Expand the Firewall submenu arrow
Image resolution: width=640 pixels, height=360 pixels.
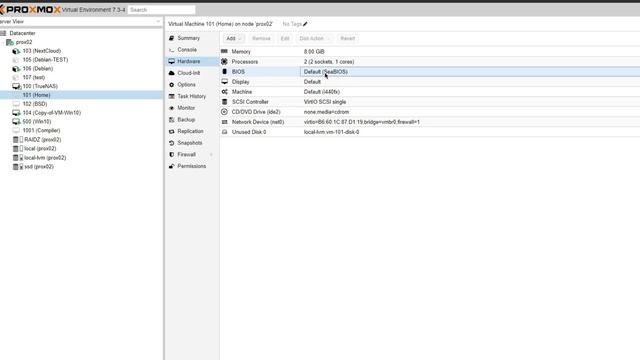(x=211, y=155)
